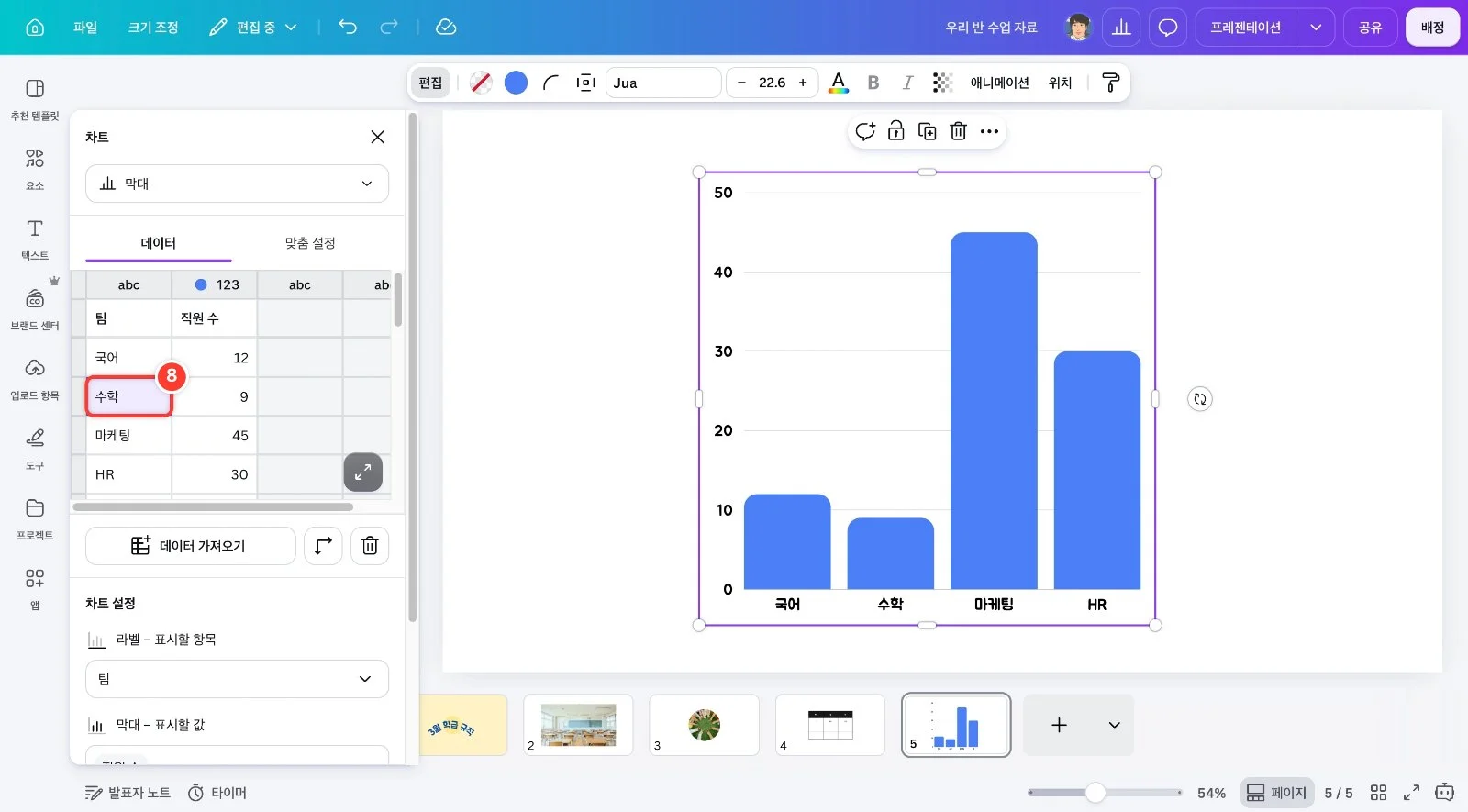
Task: Select the copy style paint roller
Action: click(1110, 83)
